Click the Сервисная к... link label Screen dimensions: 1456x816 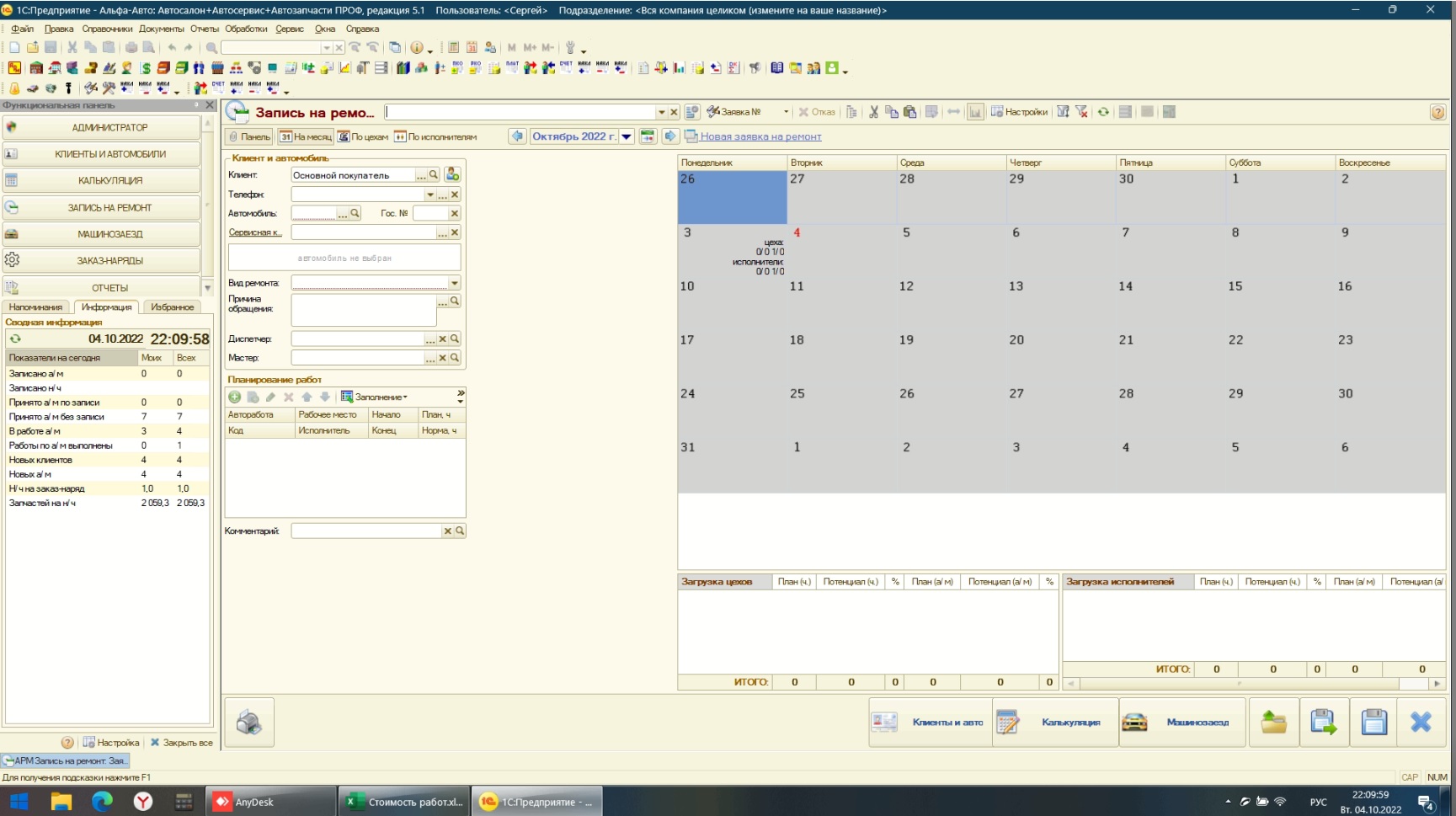click(x=255, y=232)
